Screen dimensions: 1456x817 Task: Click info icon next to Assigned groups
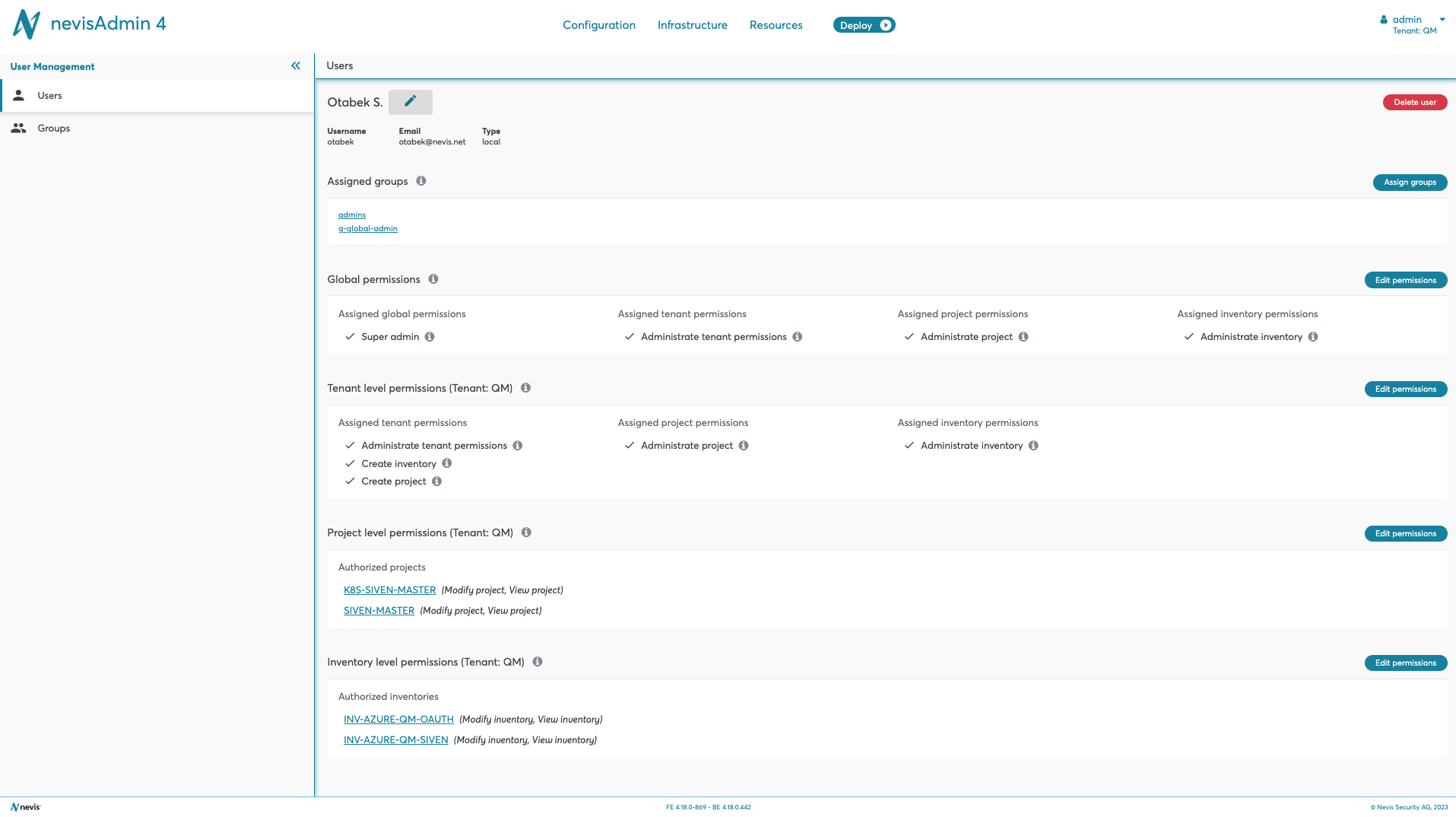421,181
